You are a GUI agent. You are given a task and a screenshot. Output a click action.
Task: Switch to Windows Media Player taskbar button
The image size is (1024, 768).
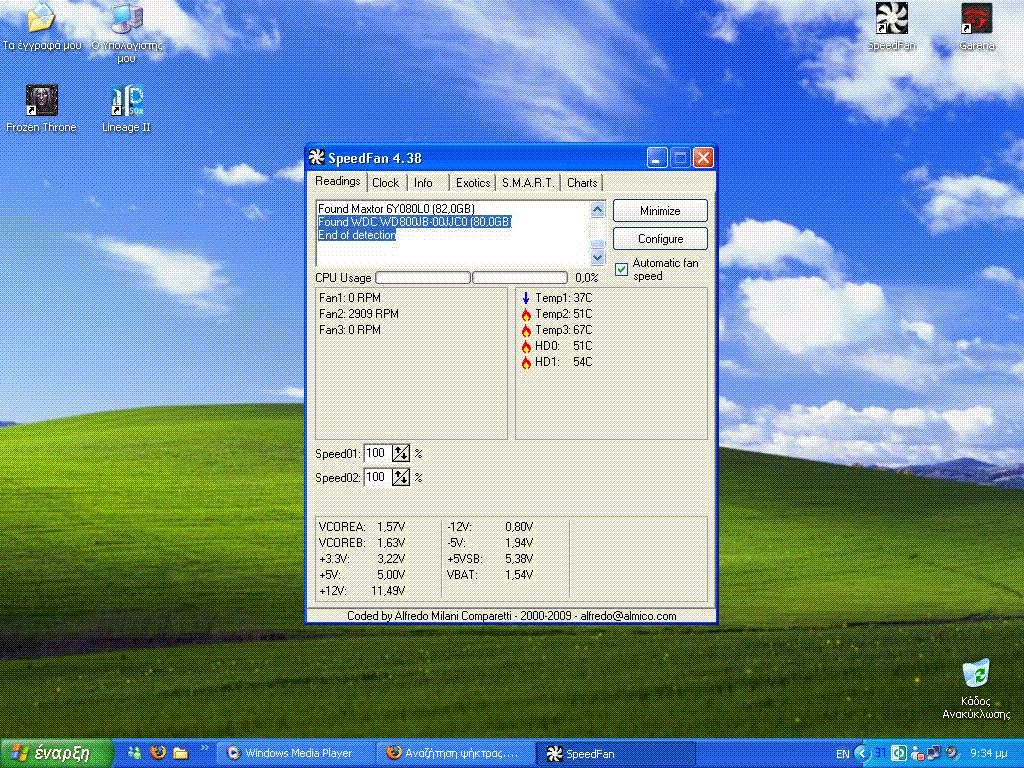pos(296,753)
